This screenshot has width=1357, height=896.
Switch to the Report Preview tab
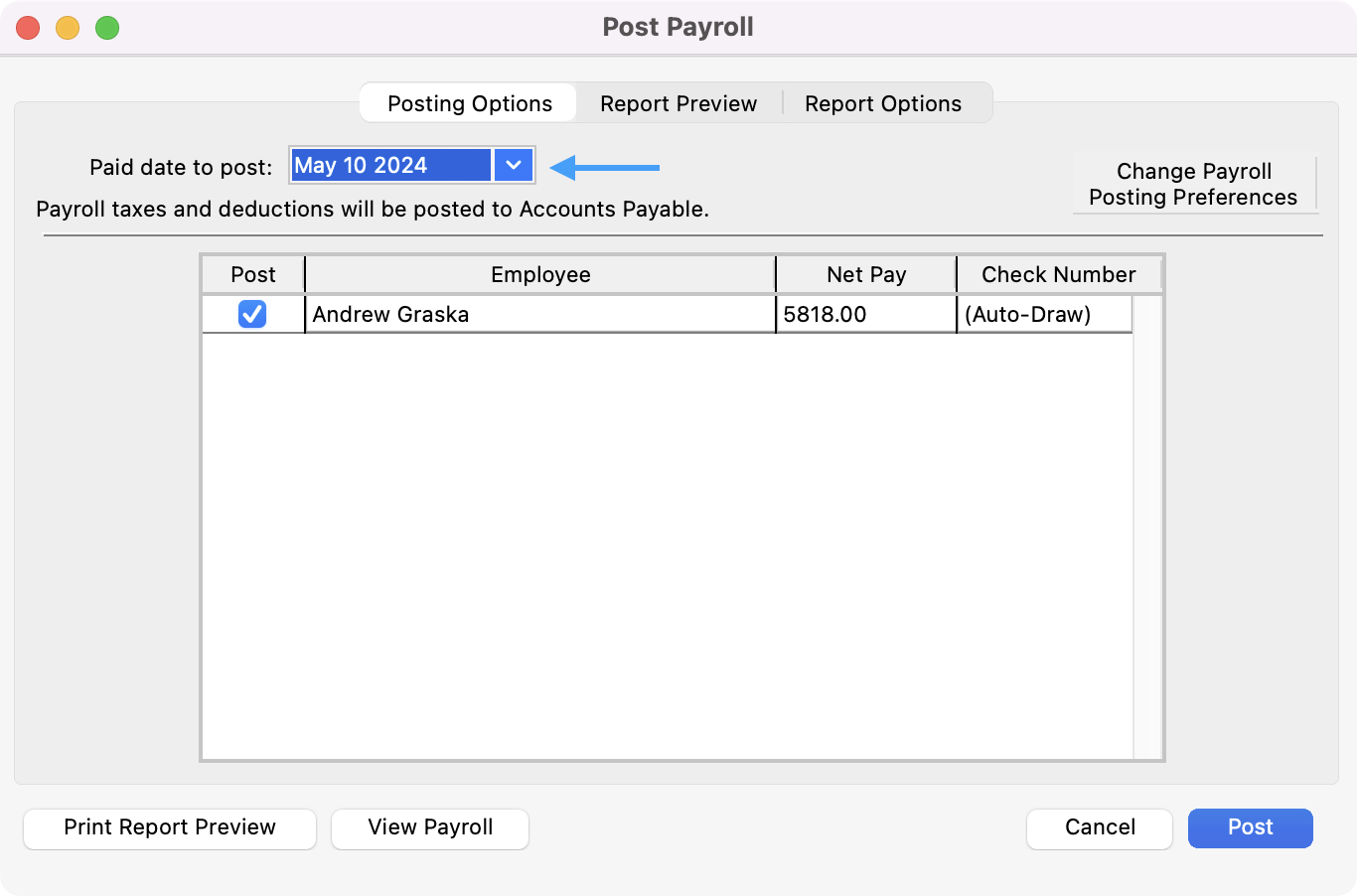pos(678,103)
